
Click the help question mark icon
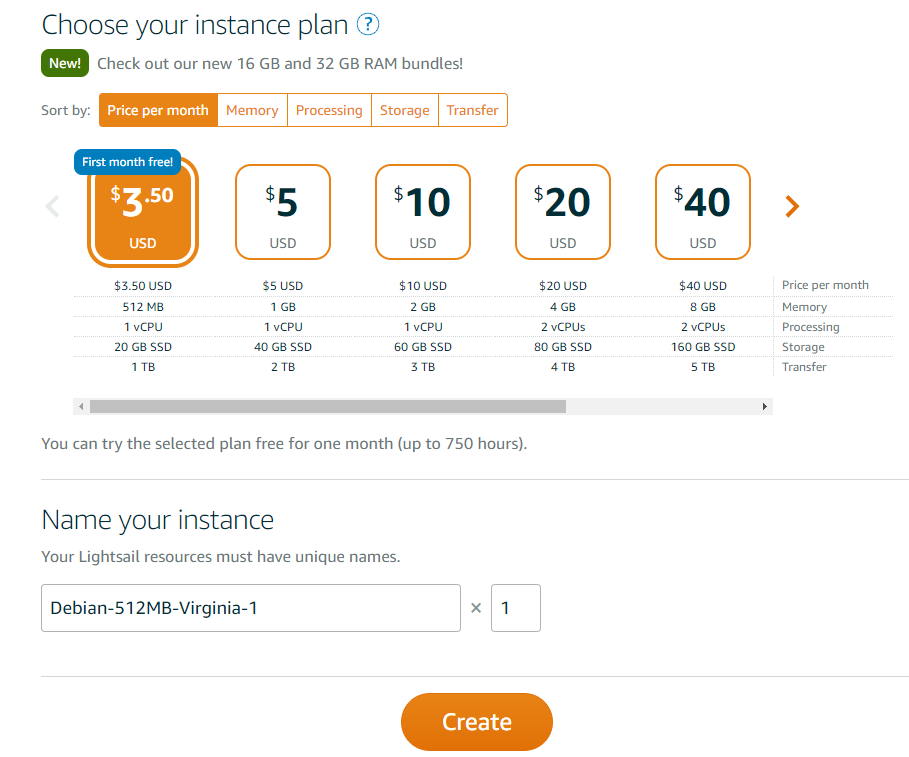tap(368, 25)
